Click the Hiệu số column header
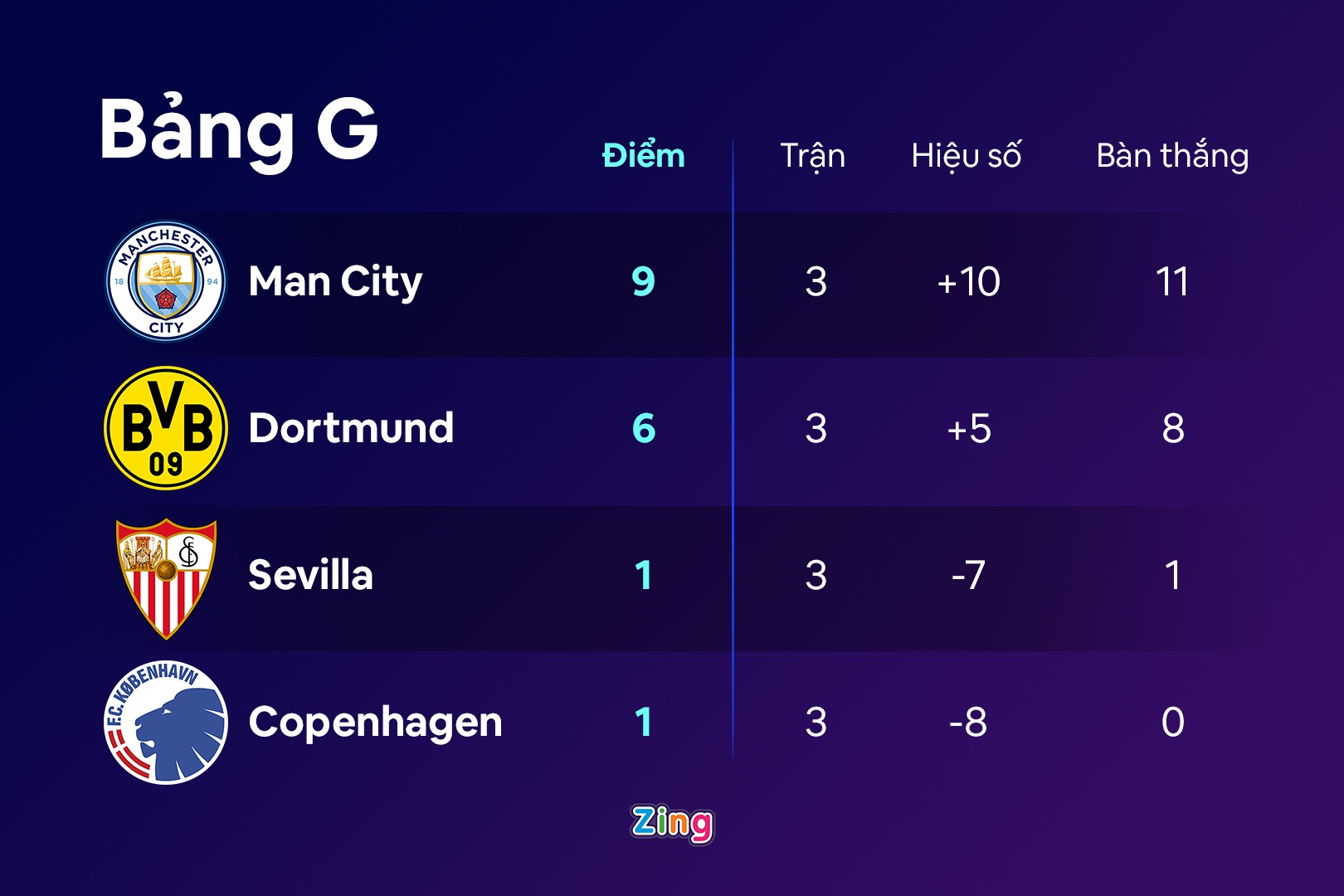 967,156
